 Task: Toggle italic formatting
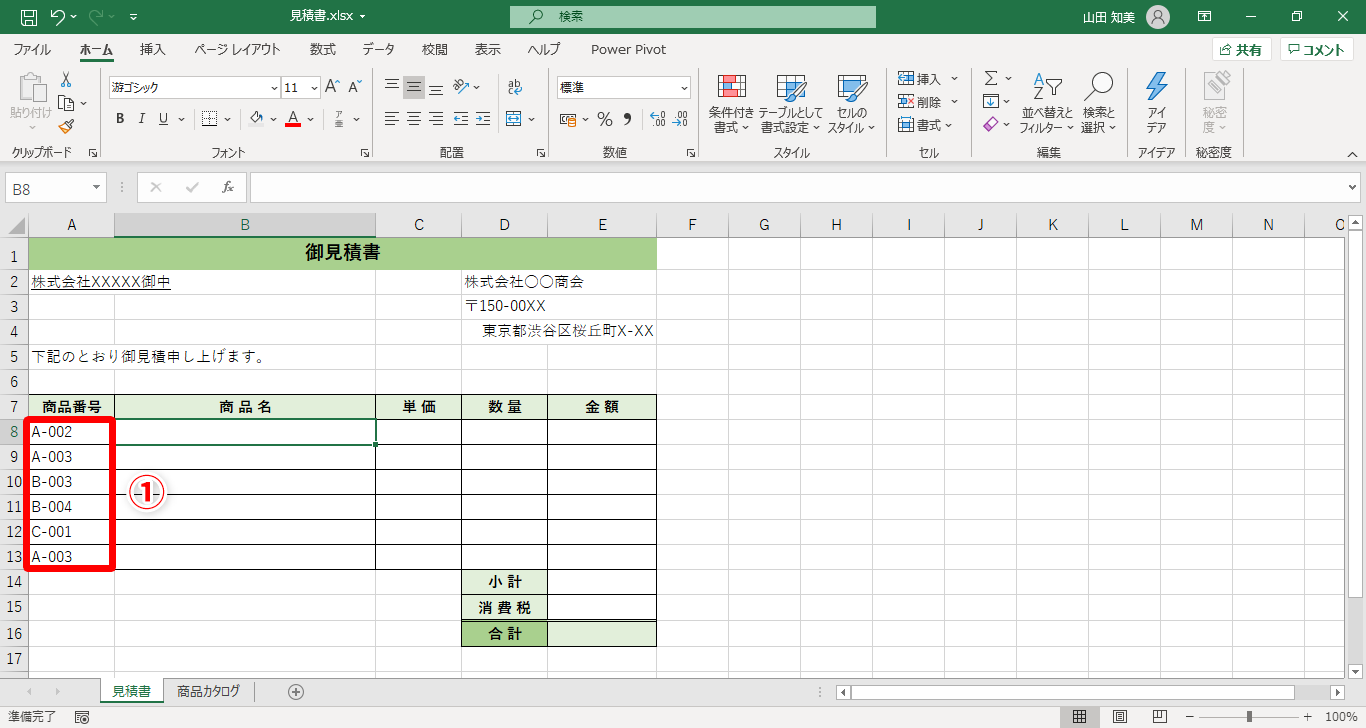tap(142, 119)
